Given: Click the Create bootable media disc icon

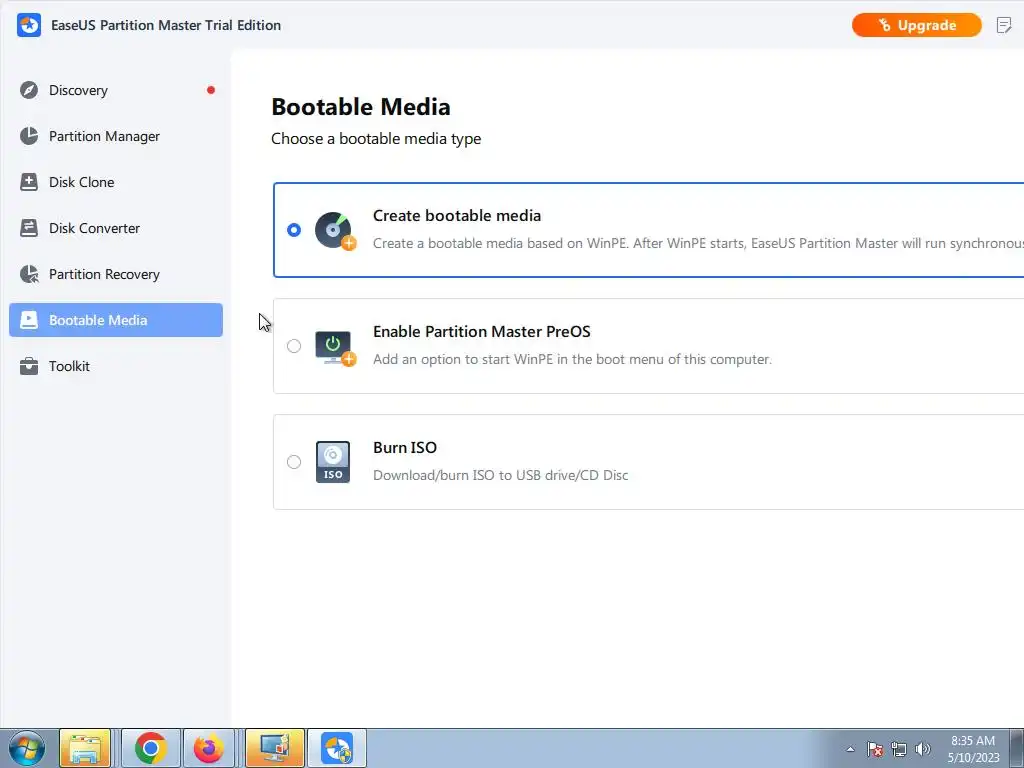Looking at the screenshot, I should 334,231.
